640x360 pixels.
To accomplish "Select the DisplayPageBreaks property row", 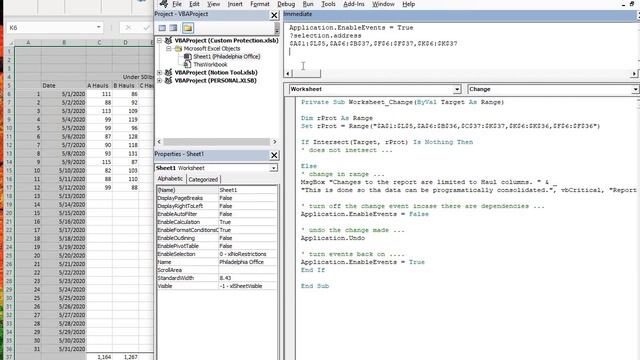I will (216, 198).
